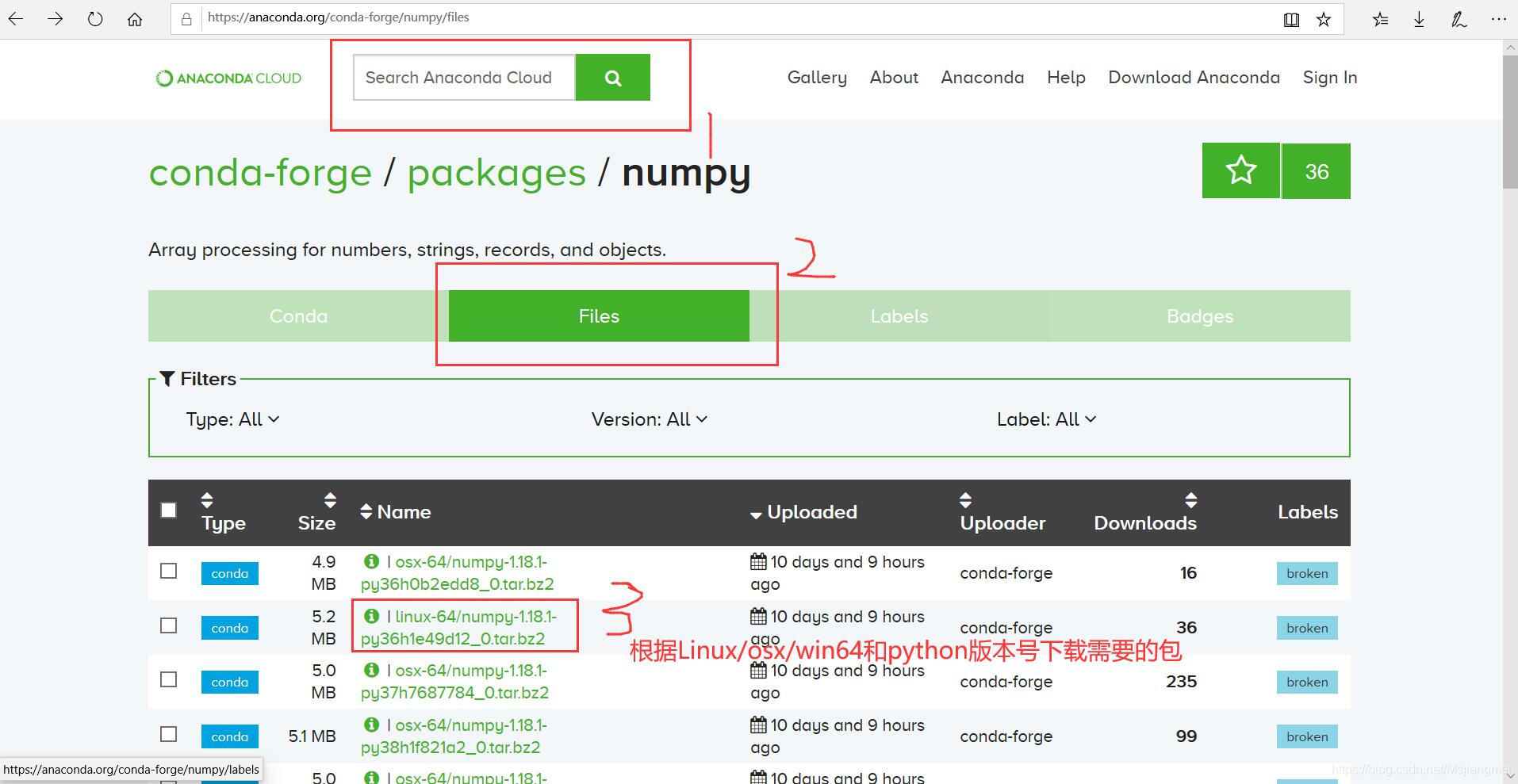
Task: Download osx-64/numpy-1.18.1-py37h7687784_0.tar.bz2
Action: point(455,681)
